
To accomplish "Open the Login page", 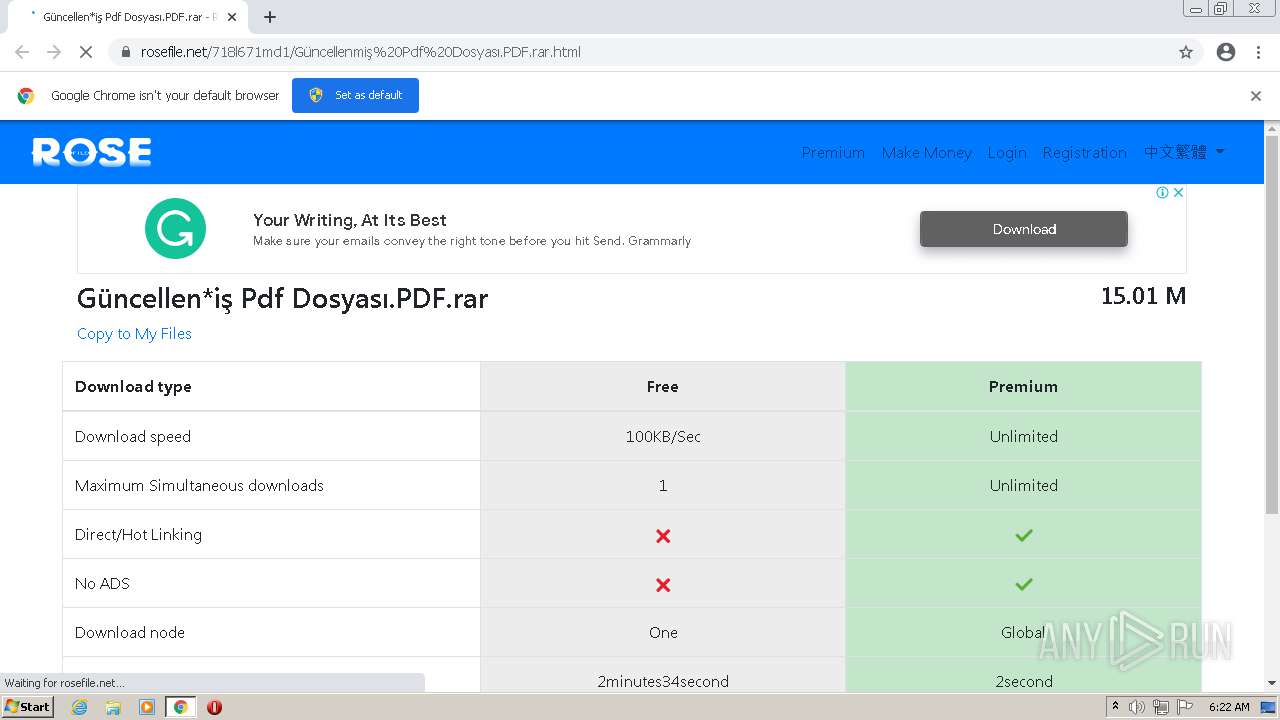I will (x=1007, y=152).
